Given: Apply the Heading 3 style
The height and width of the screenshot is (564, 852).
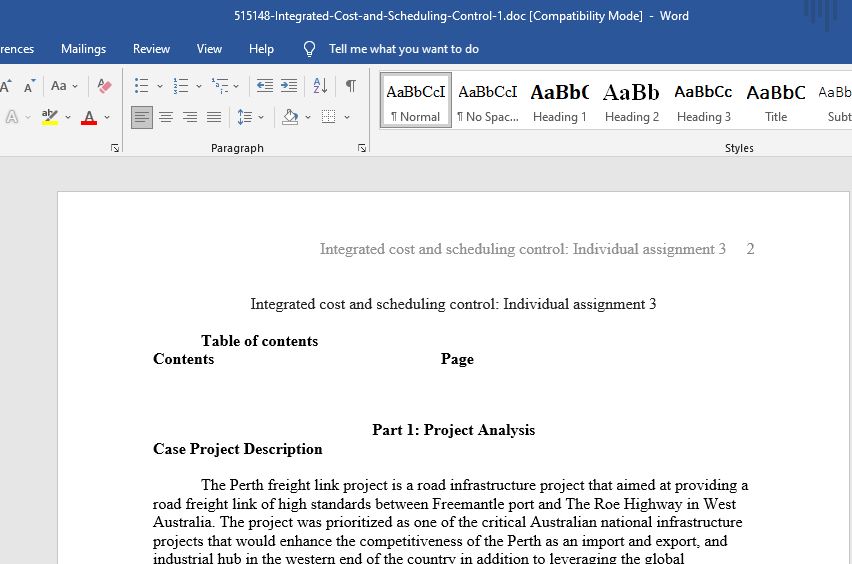Looking at the screenshot, I should (x=704, y=101).
